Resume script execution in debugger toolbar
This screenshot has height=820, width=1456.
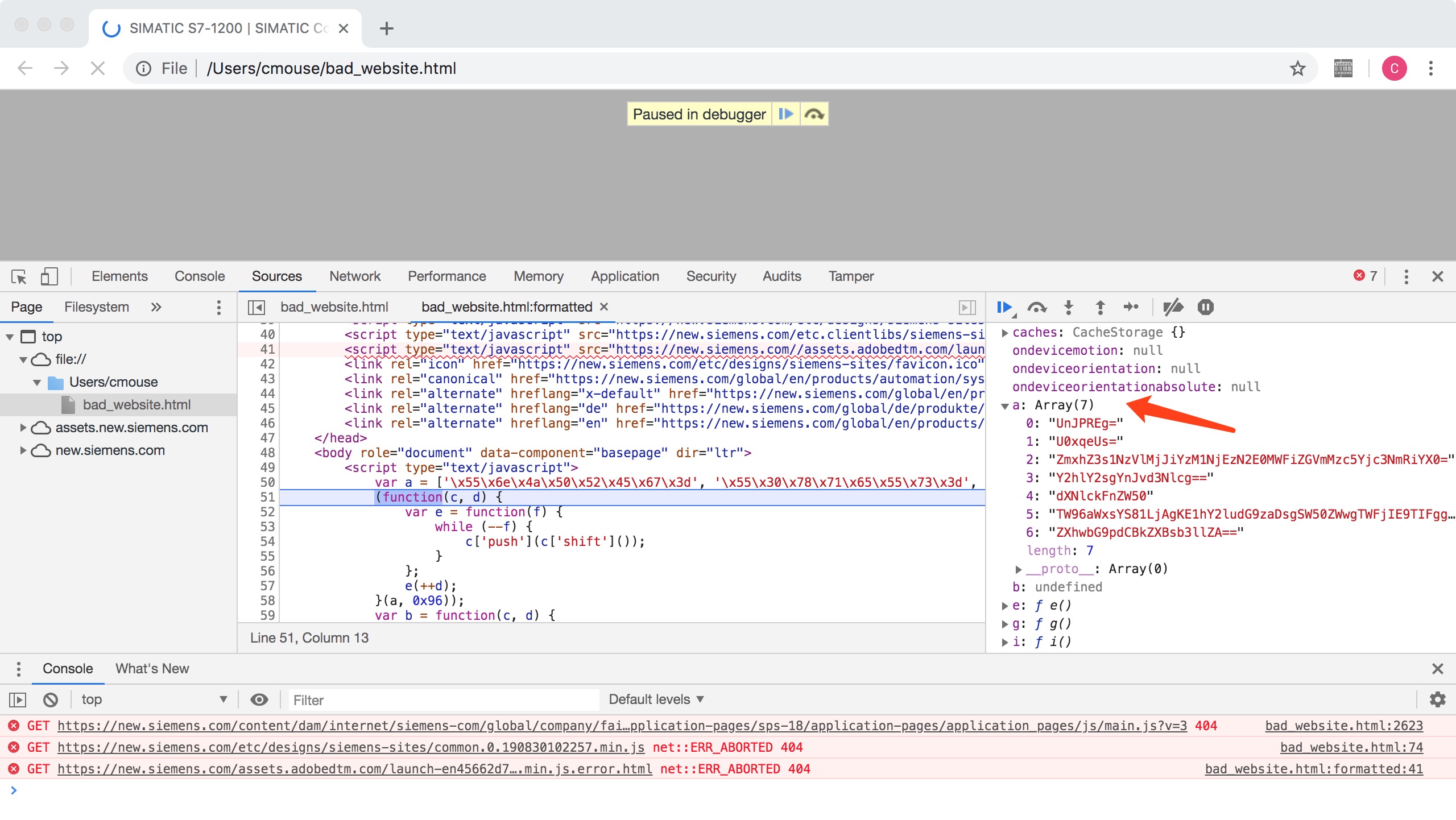[1004, 308]
